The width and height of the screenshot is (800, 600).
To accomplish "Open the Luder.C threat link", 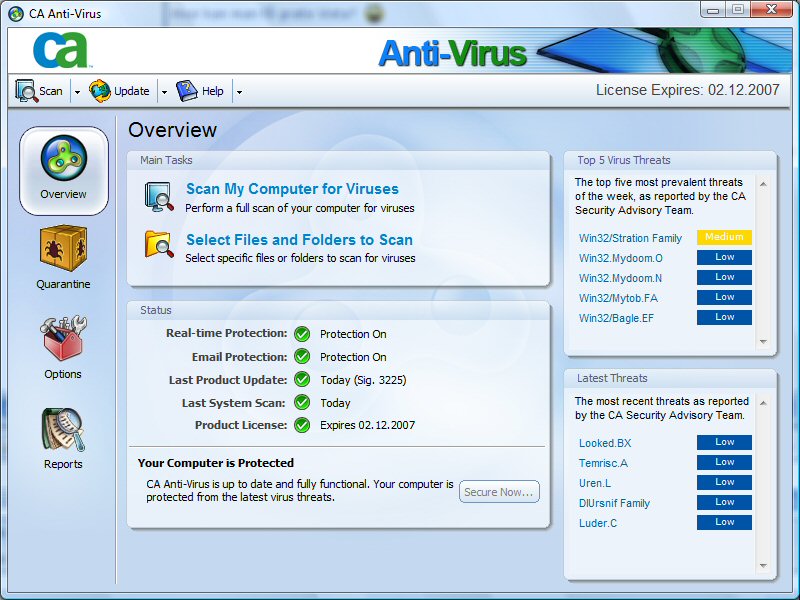I will [x=597, y=523].
